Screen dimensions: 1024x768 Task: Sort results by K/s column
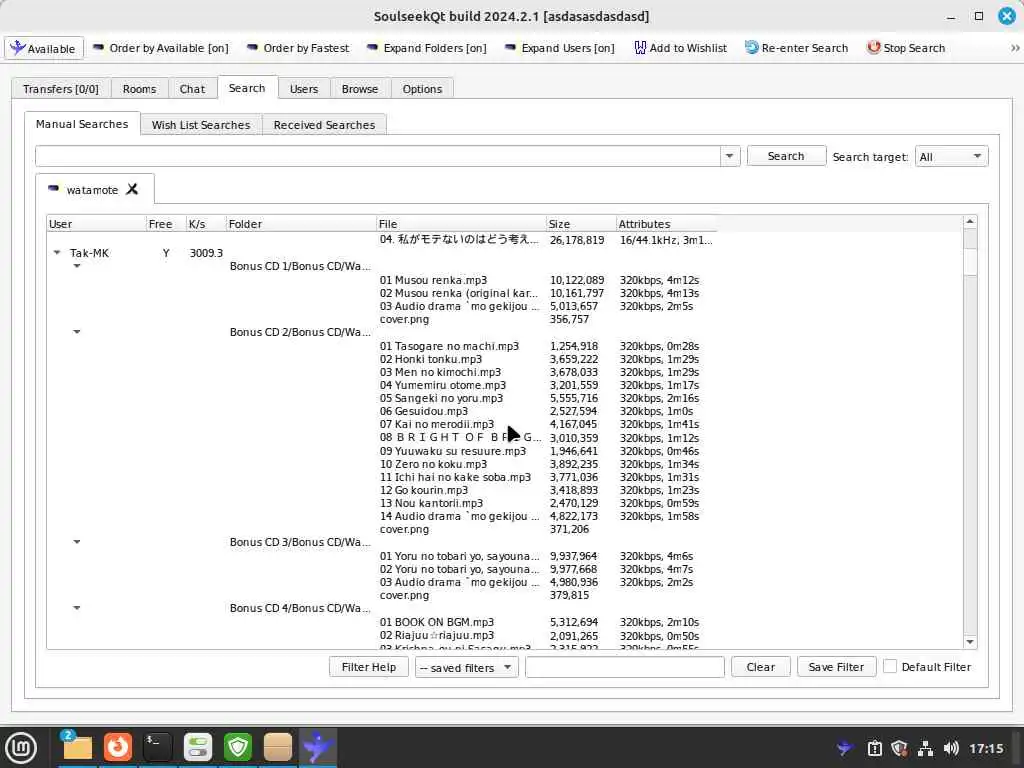coord(206,224)
